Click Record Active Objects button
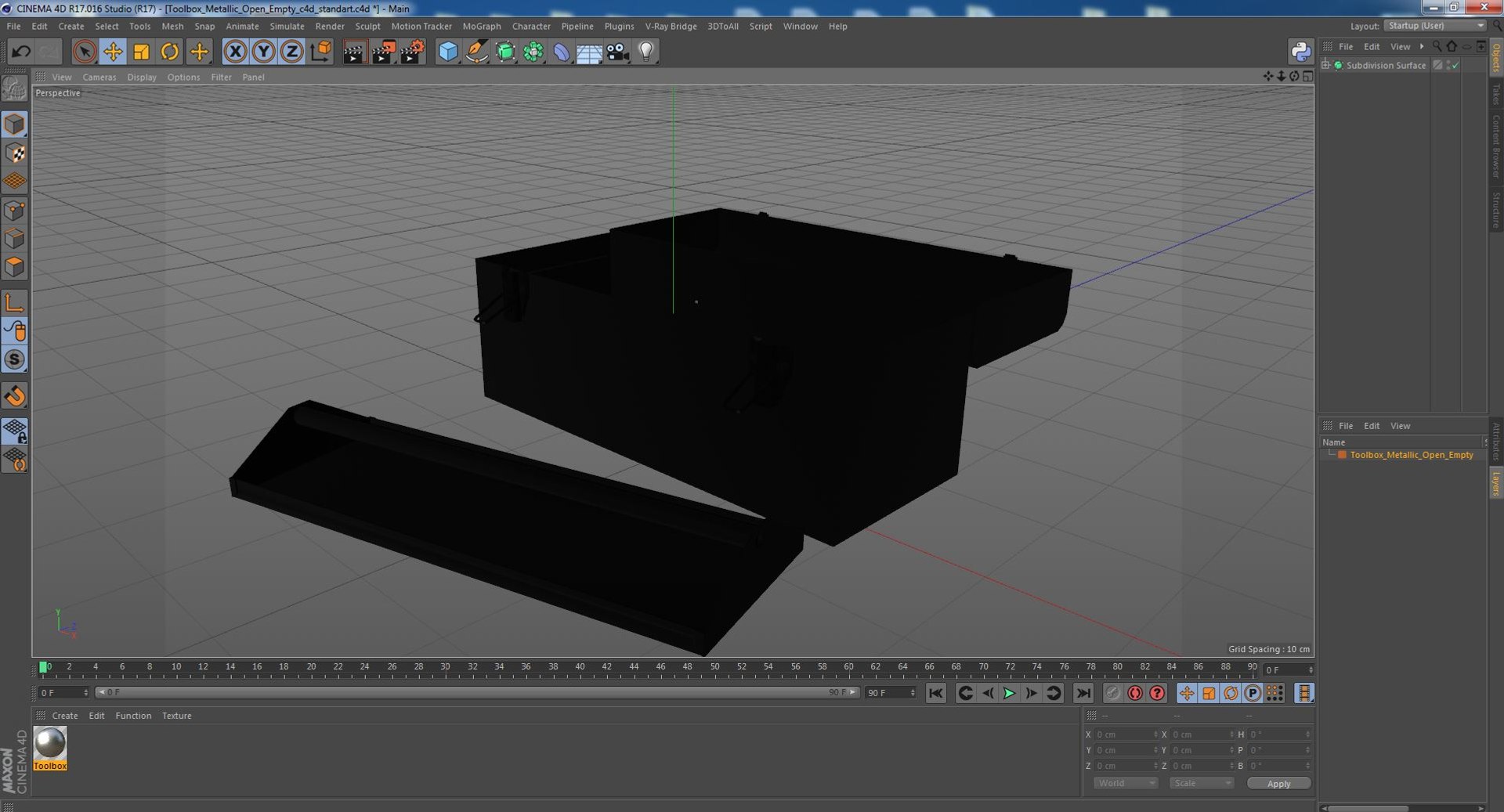The image size is (1504, 812). (x=1112, y=693)
